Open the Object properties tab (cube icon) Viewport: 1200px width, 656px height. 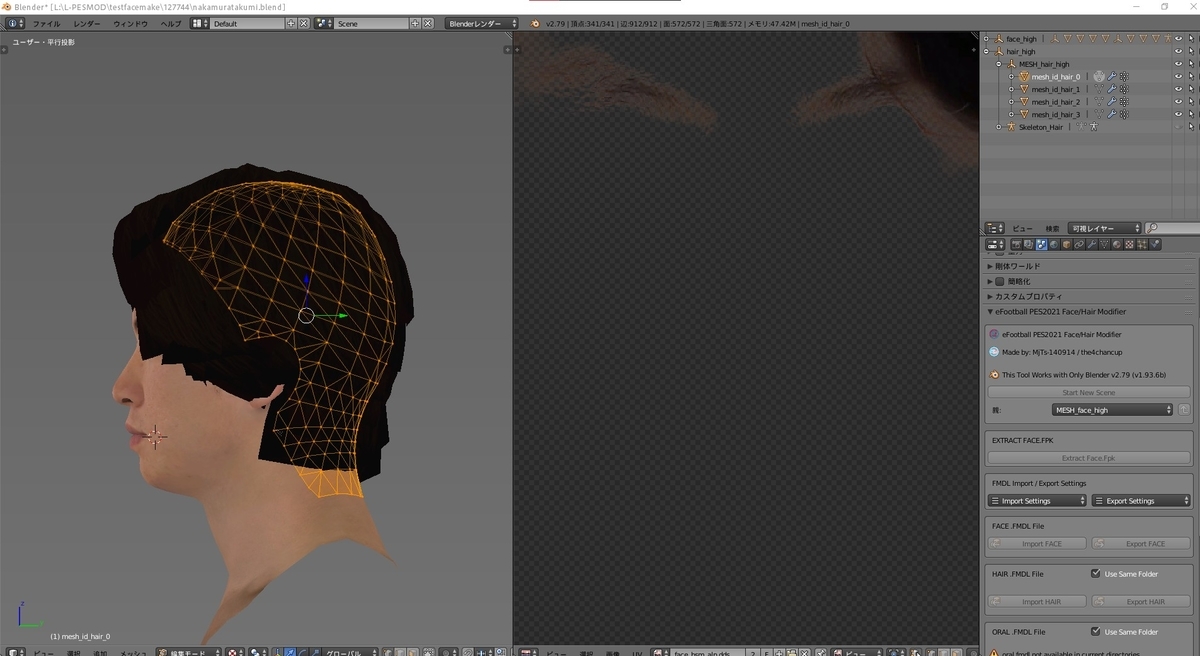point(1067,244)
